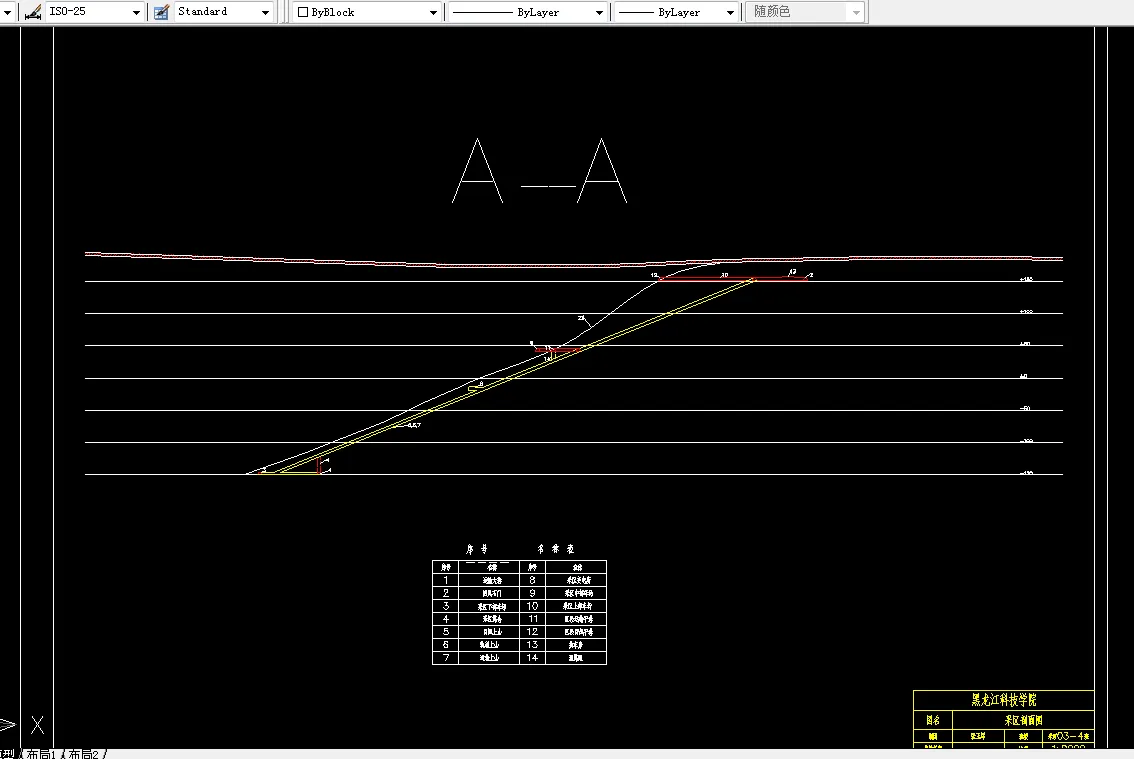1134x759 pixels.
Task: Select table cell number 9
Action: point(532,593)
